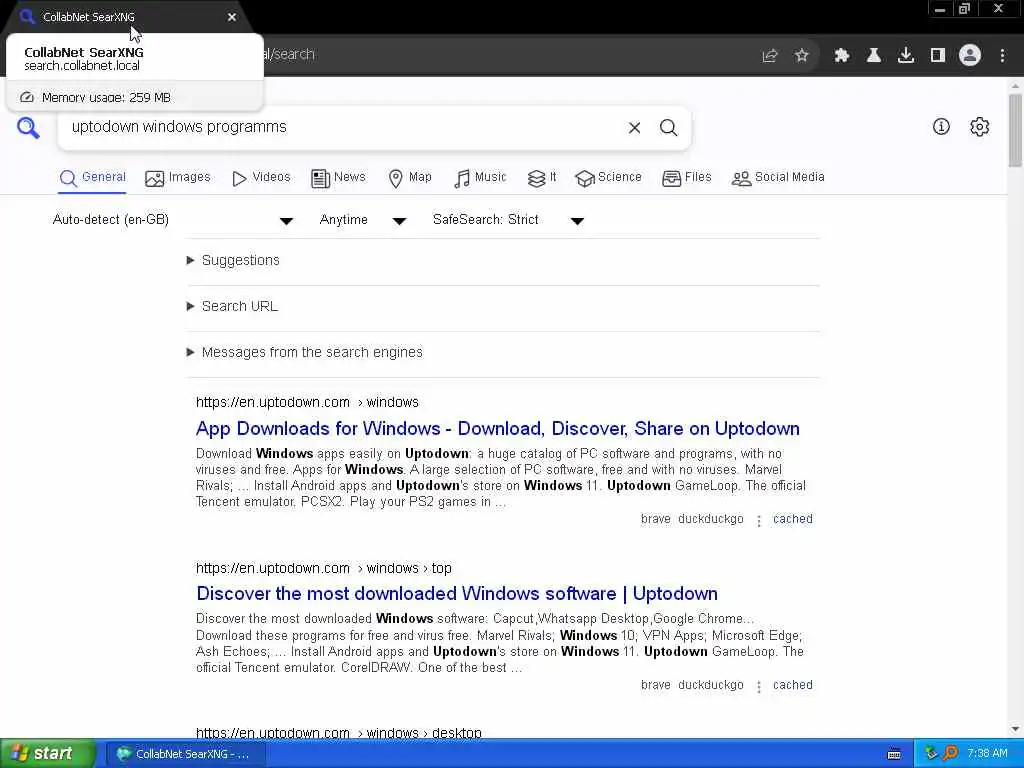This screenshot has height=768, width=1024.
Task: Click the first result URL en.uptodown.com › windows
Action: point(307,402)
